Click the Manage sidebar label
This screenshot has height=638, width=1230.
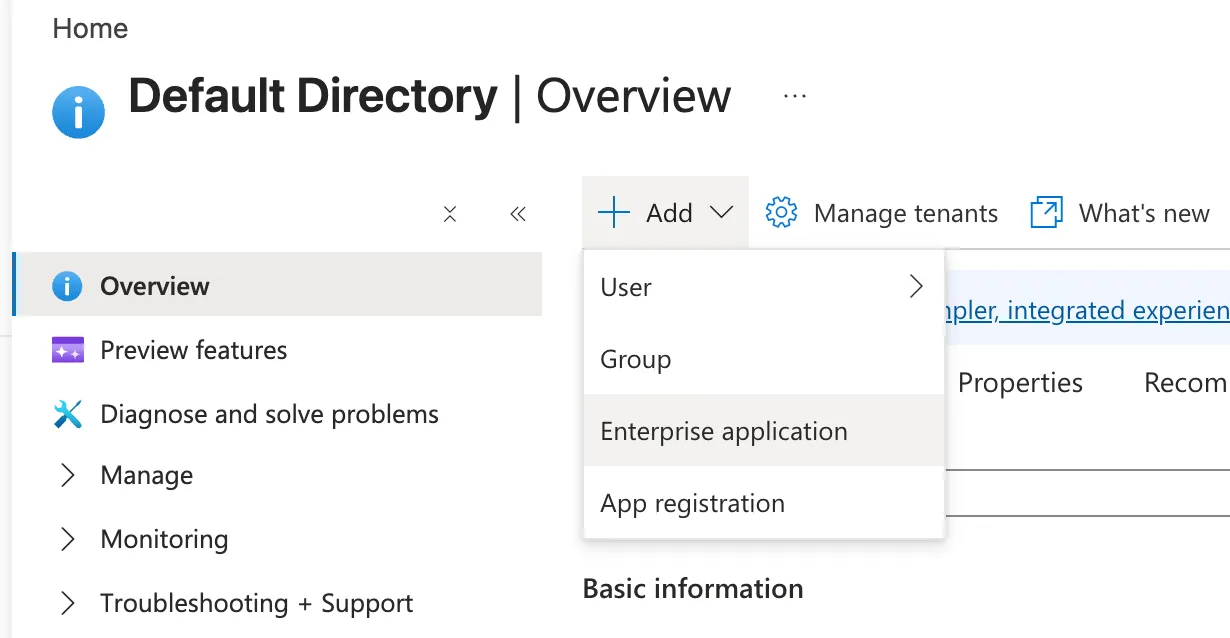pyautogui.click(x=147, y=476)
